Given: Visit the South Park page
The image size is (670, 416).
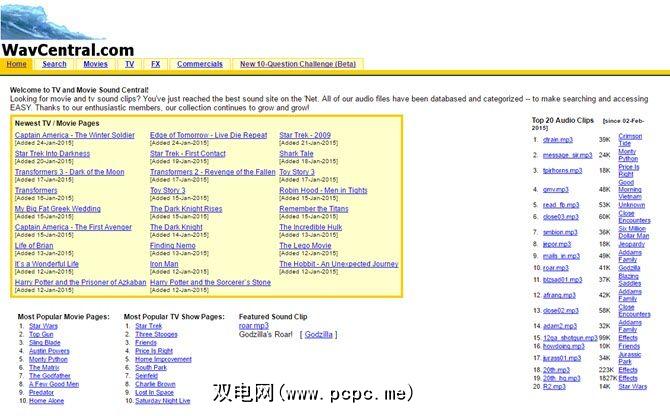Looking at the screenshot, I should [x=151, y=367].
